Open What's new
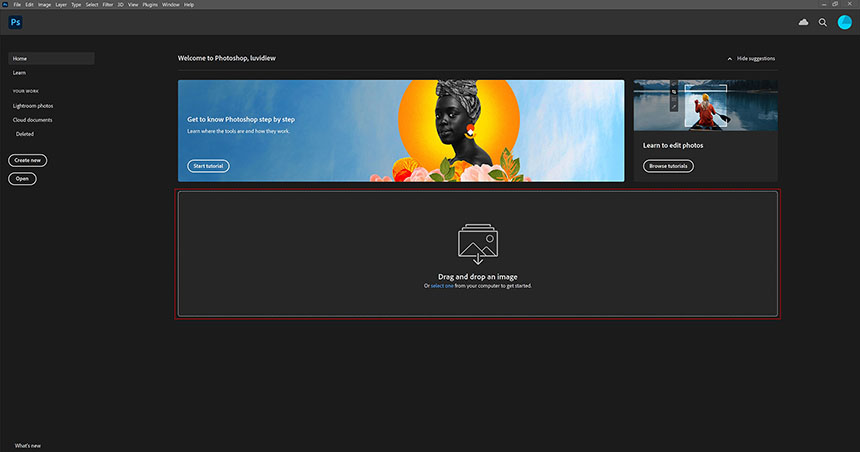This screenshot has width=860, height=452. pyautogui.click(x=27, y=445)
